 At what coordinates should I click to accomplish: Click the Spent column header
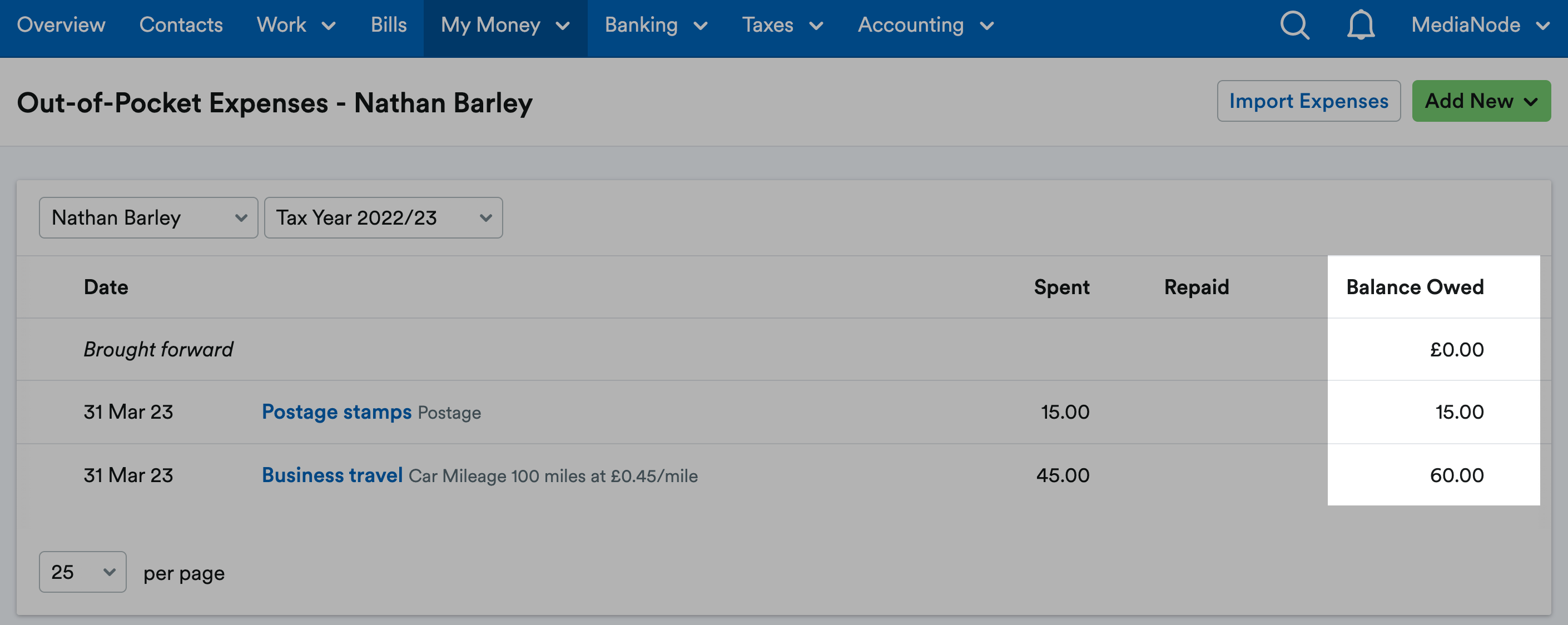tap(1061, 287)
